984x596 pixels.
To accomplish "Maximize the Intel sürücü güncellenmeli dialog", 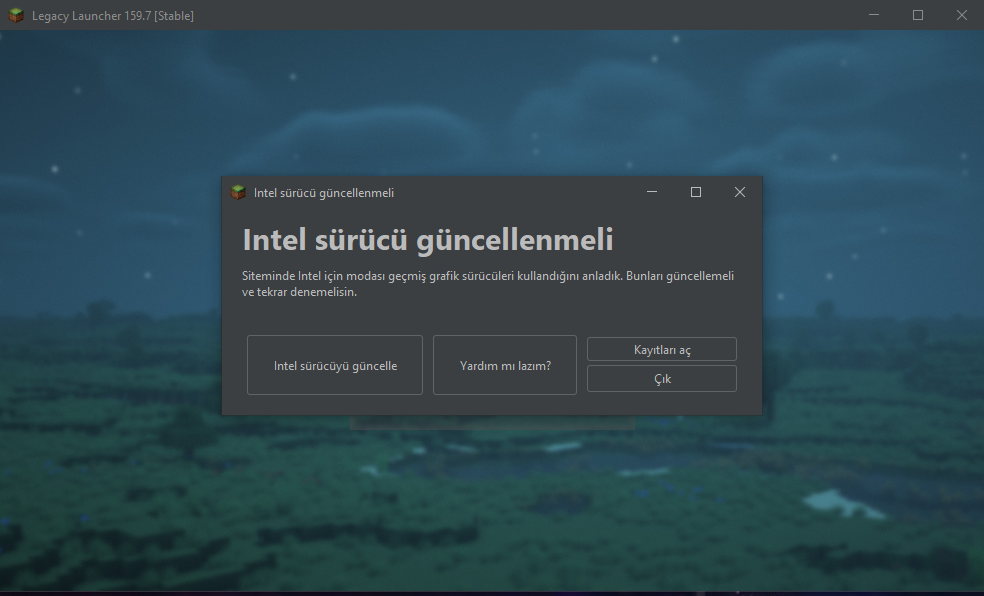I will (x=695, y=192).
